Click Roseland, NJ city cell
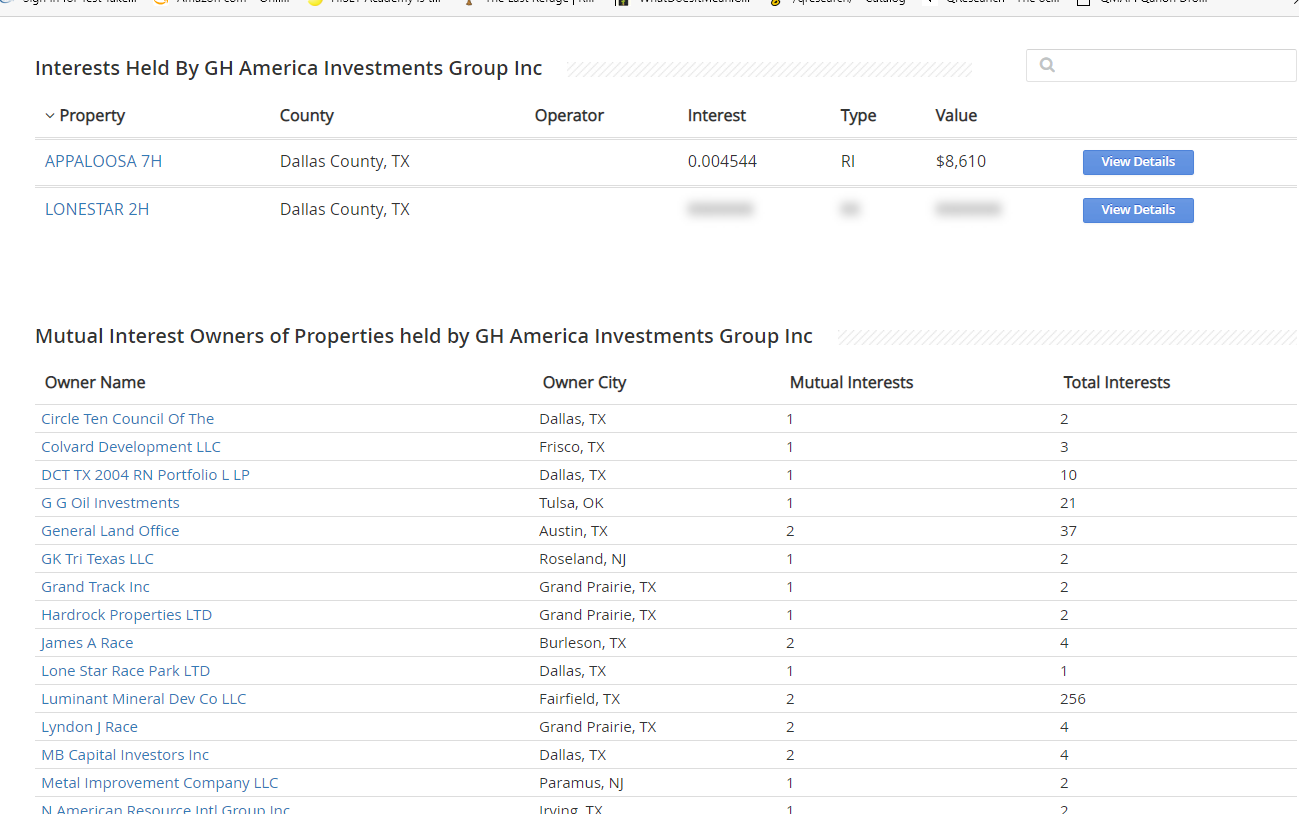This screenshot has width=1299, height=814. (x=583, y=558)
